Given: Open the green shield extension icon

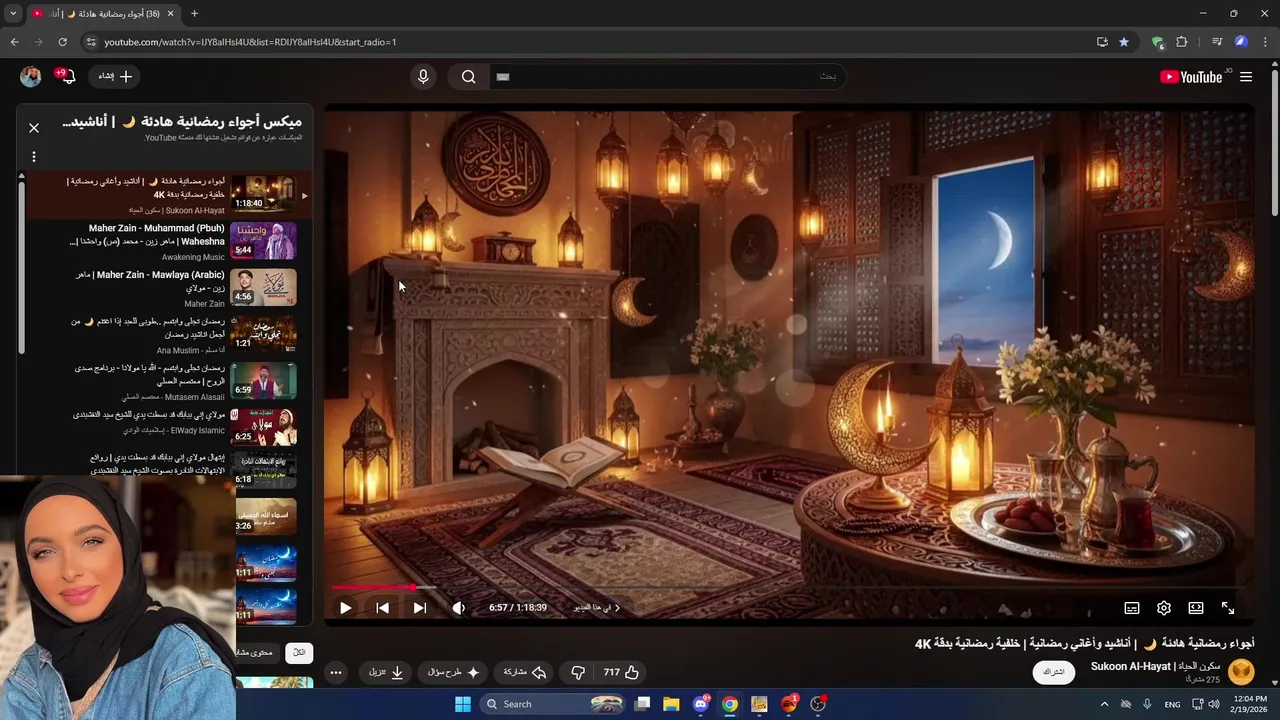Looking at the screenshot, I should [x=1158, y=42].
